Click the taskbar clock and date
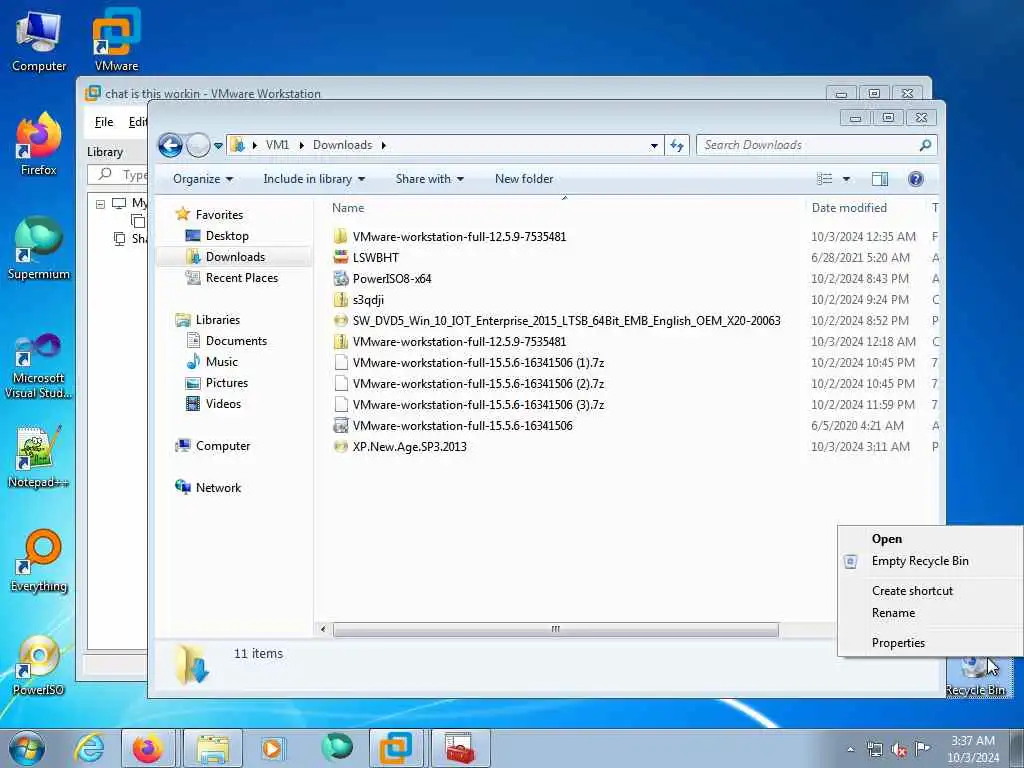The width and height of the screenshot is (1024, 768). click(x=973, y=749)
